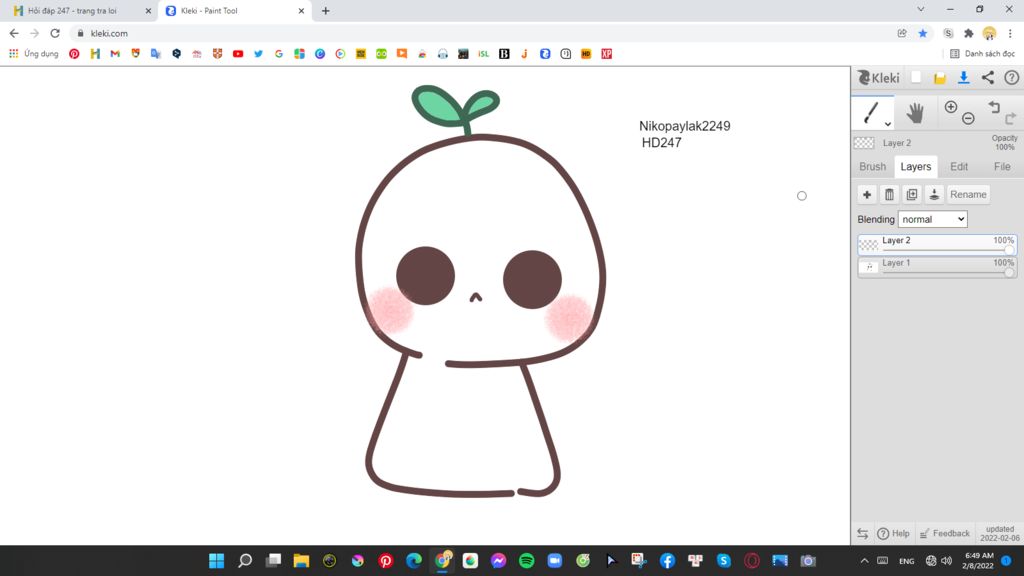The image size is (1024, 576).
Task: Open the Ứng dụng apps shortcut
Action: [x=33, y=54]
